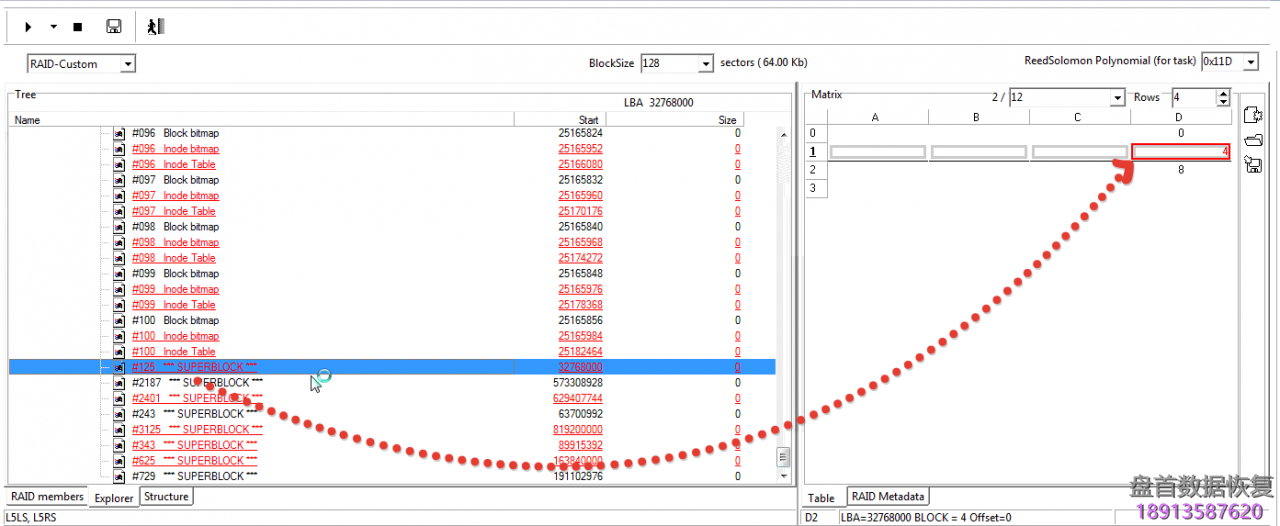Click the icon of #243 SUPERBLOCK row
The image size is (1280, 526).
tap(119, 414)
